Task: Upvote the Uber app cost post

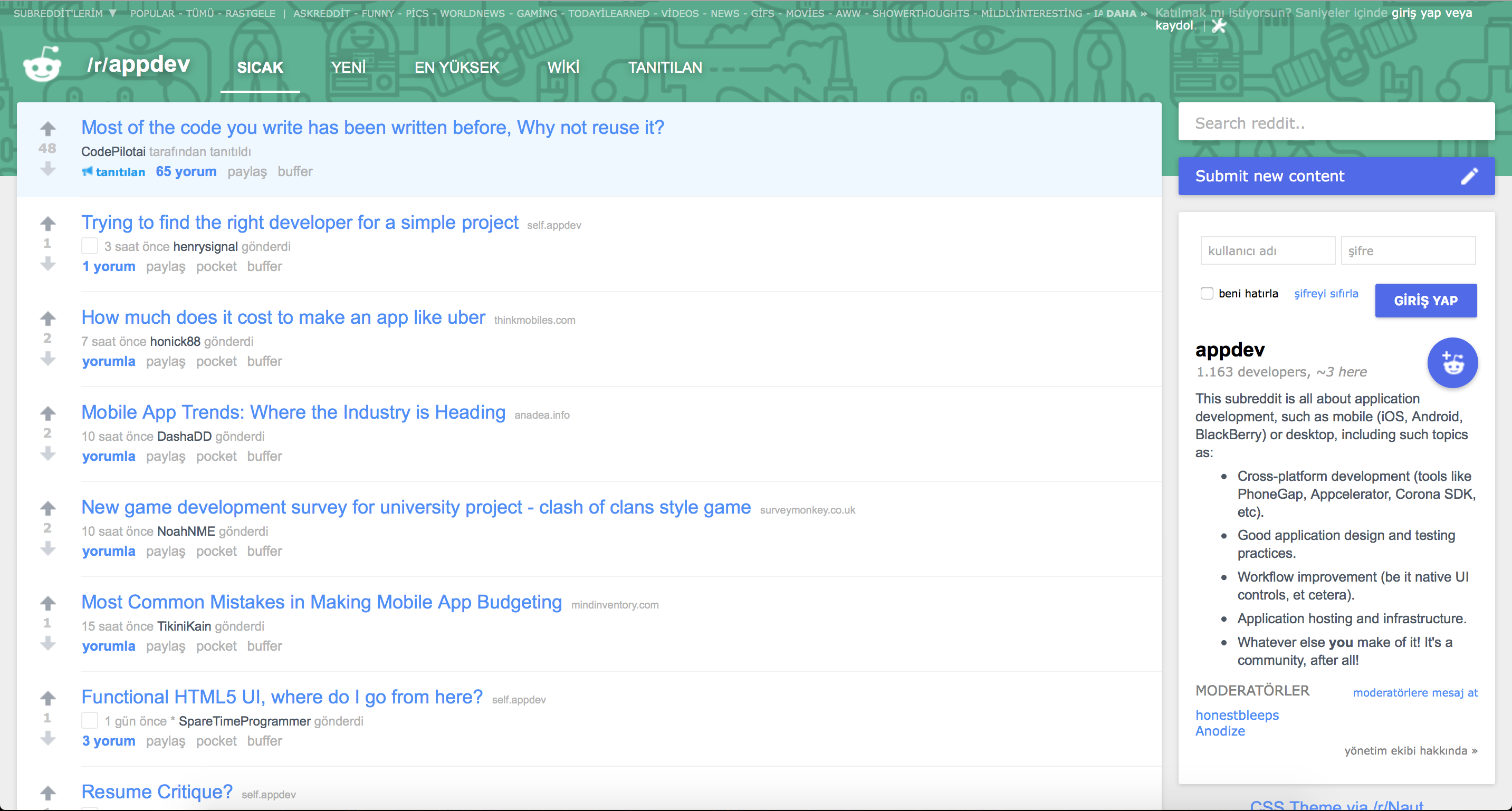Action: [47, 318]
